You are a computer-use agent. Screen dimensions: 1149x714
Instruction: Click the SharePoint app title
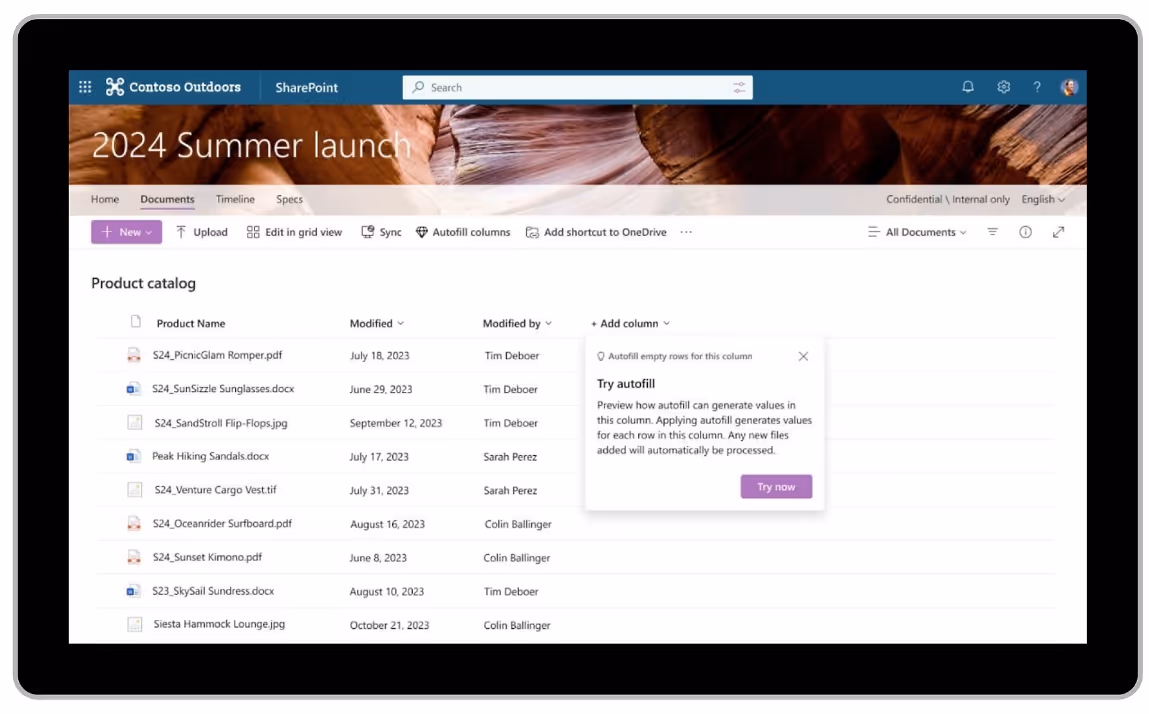[x=306, y=87]
